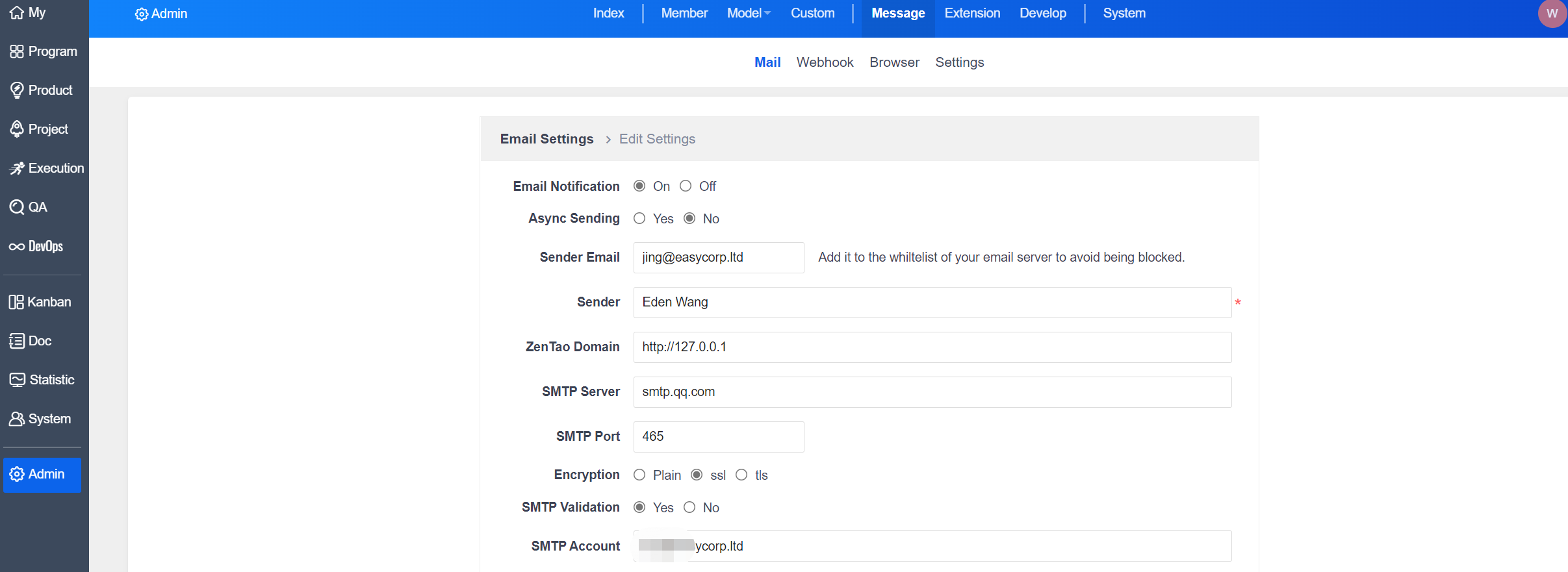Open the My home icon
This screenshot has width=1568, height=572.
pos(17,12)
